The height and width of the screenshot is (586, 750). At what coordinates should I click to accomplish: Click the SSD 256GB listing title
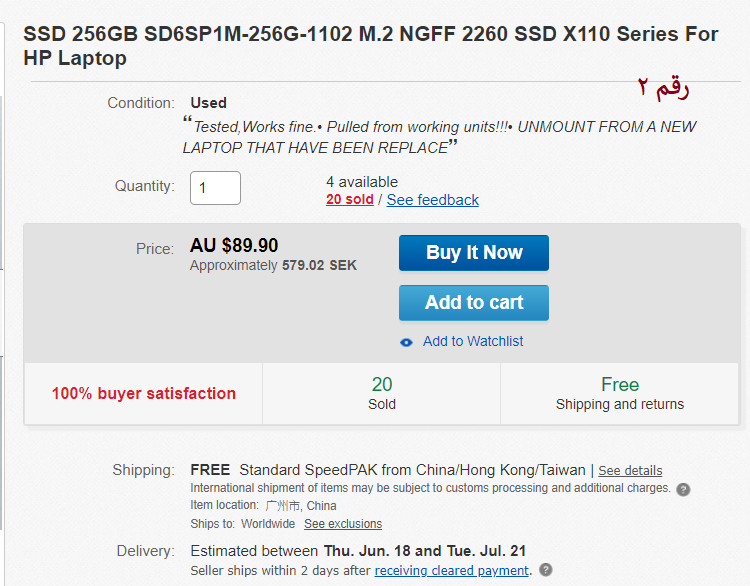370,46
